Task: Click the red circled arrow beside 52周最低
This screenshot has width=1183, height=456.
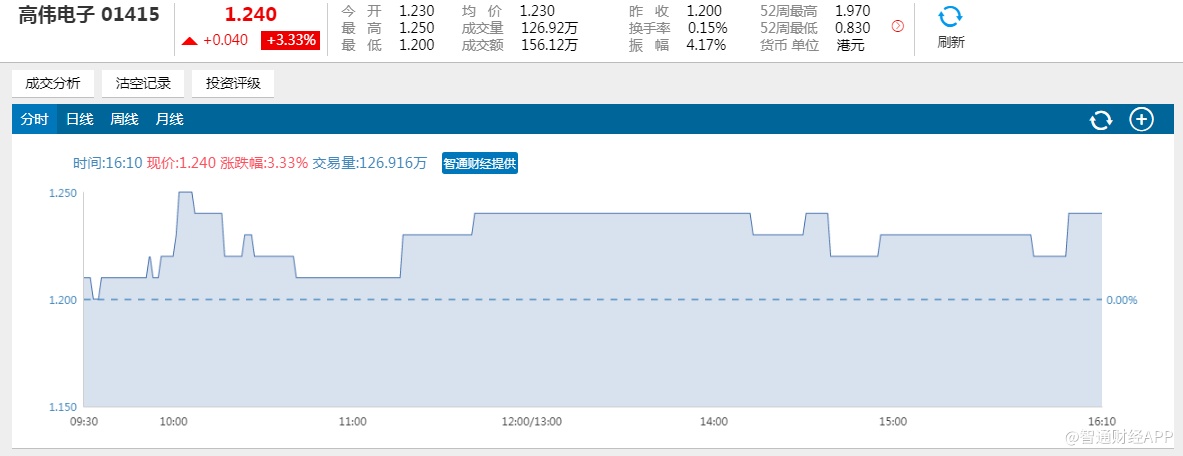Action: coord(897,26)
